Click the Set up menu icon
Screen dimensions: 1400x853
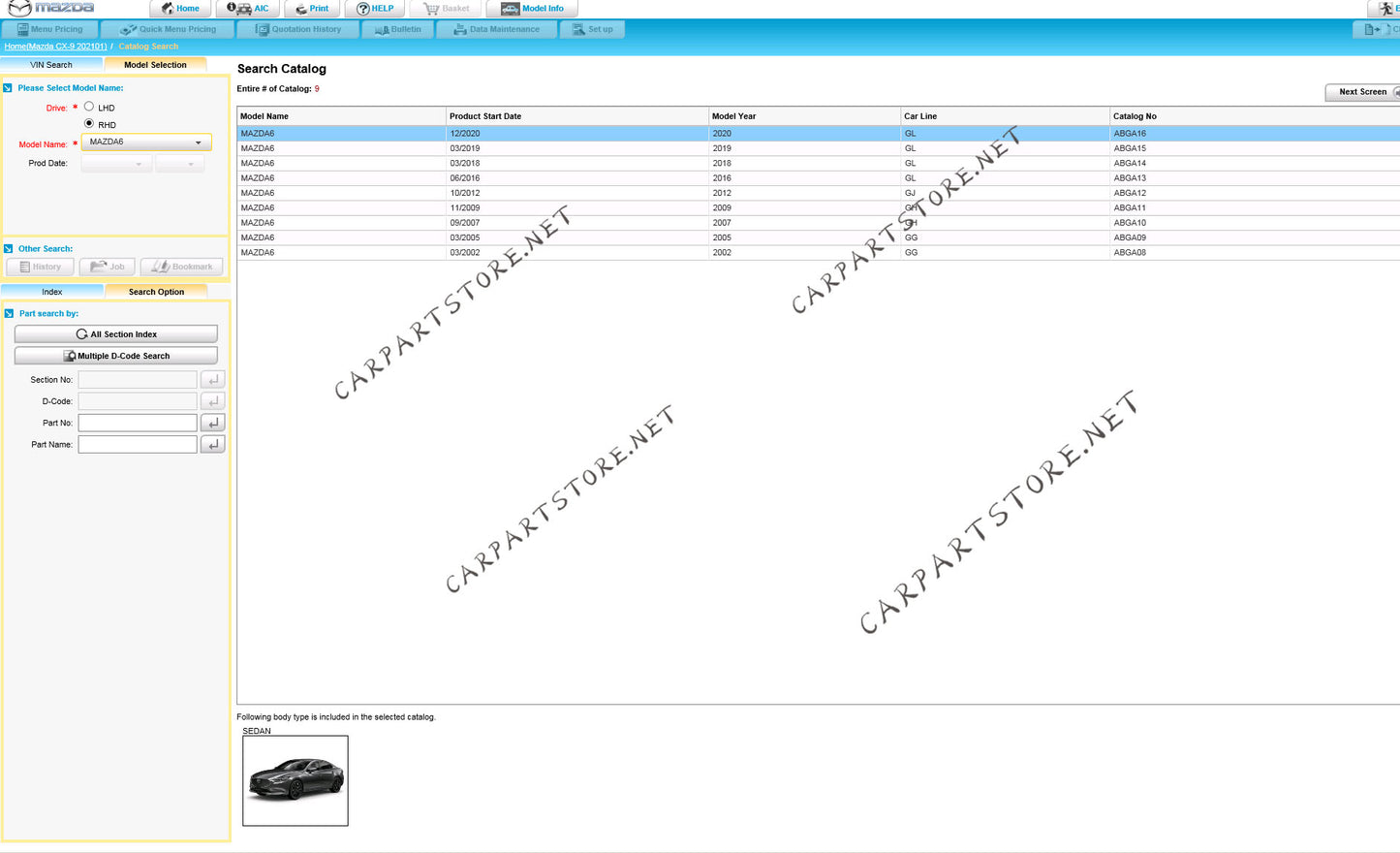click(x=578, y=30)
